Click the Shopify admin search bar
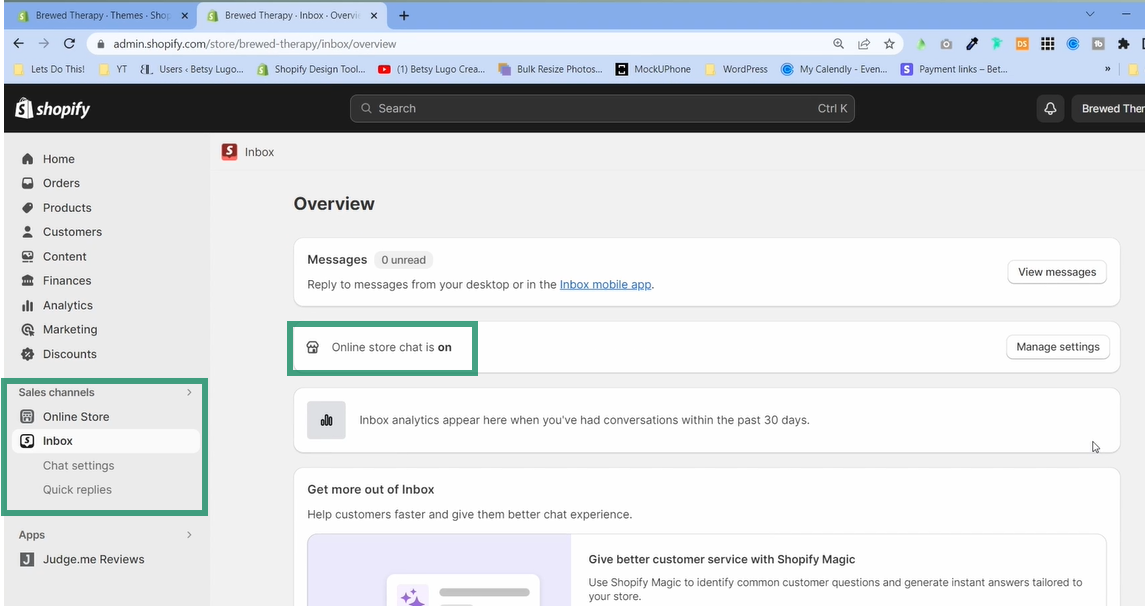The width and height of the screenshot is (1145, 606). point(601,108)
